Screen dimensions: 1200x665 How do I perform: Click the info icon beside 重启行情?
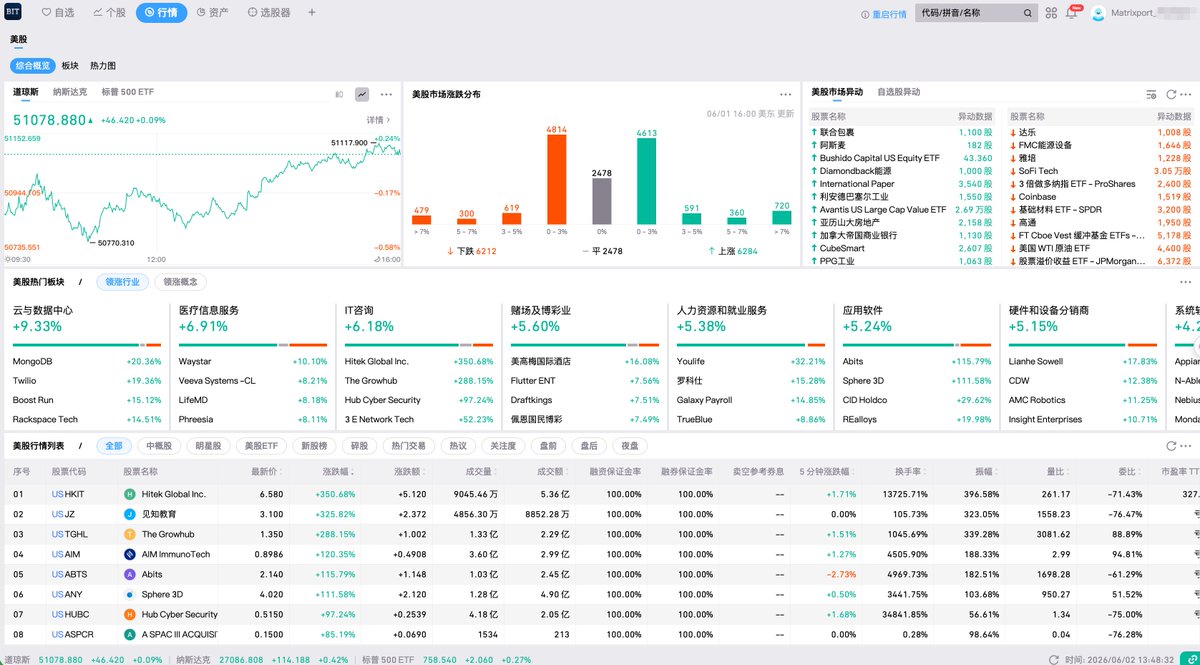pyautogui.click(x=864, y=14)
